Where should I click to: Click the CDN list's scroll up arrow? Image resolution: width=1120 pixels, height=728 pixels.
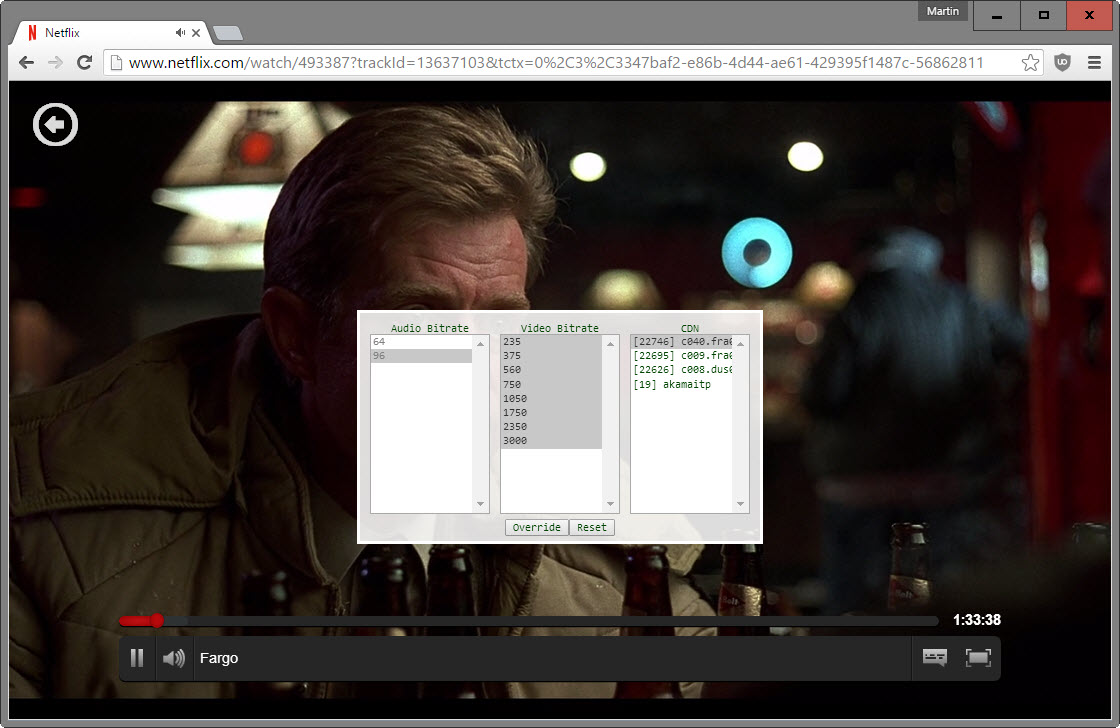[x=741, y=344]
